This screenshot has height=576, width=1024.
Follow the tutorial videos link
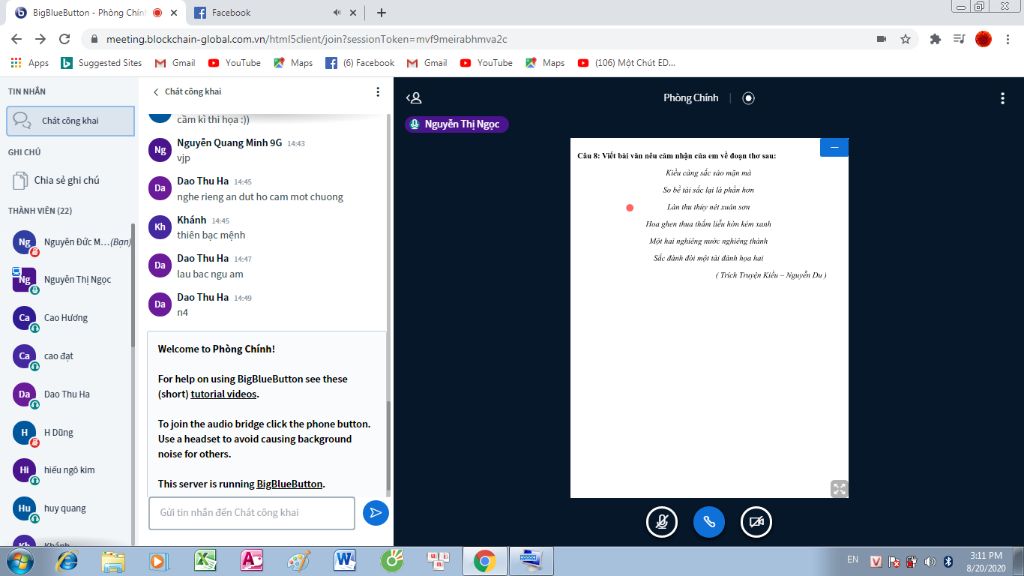223,394
